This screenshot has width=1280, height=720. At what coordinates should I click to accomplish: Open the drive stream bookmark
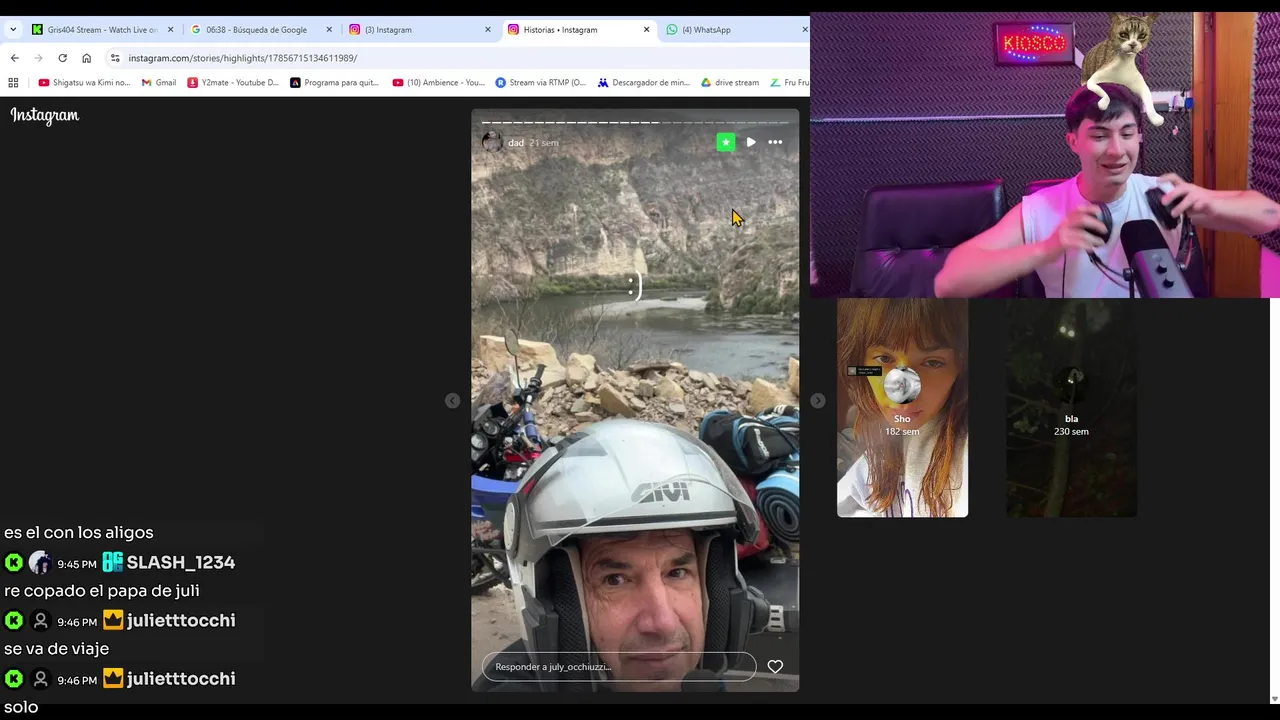coord(730,83)
